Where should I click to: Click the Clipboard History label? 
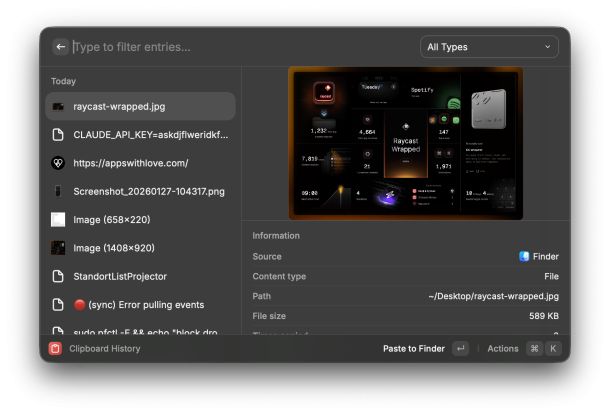tap(105, 348)
